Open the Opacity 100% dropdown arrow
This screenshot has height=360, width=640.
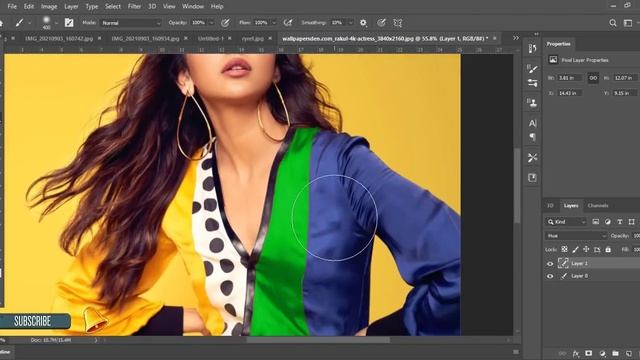pyautogui.click(x=211, y=23)
